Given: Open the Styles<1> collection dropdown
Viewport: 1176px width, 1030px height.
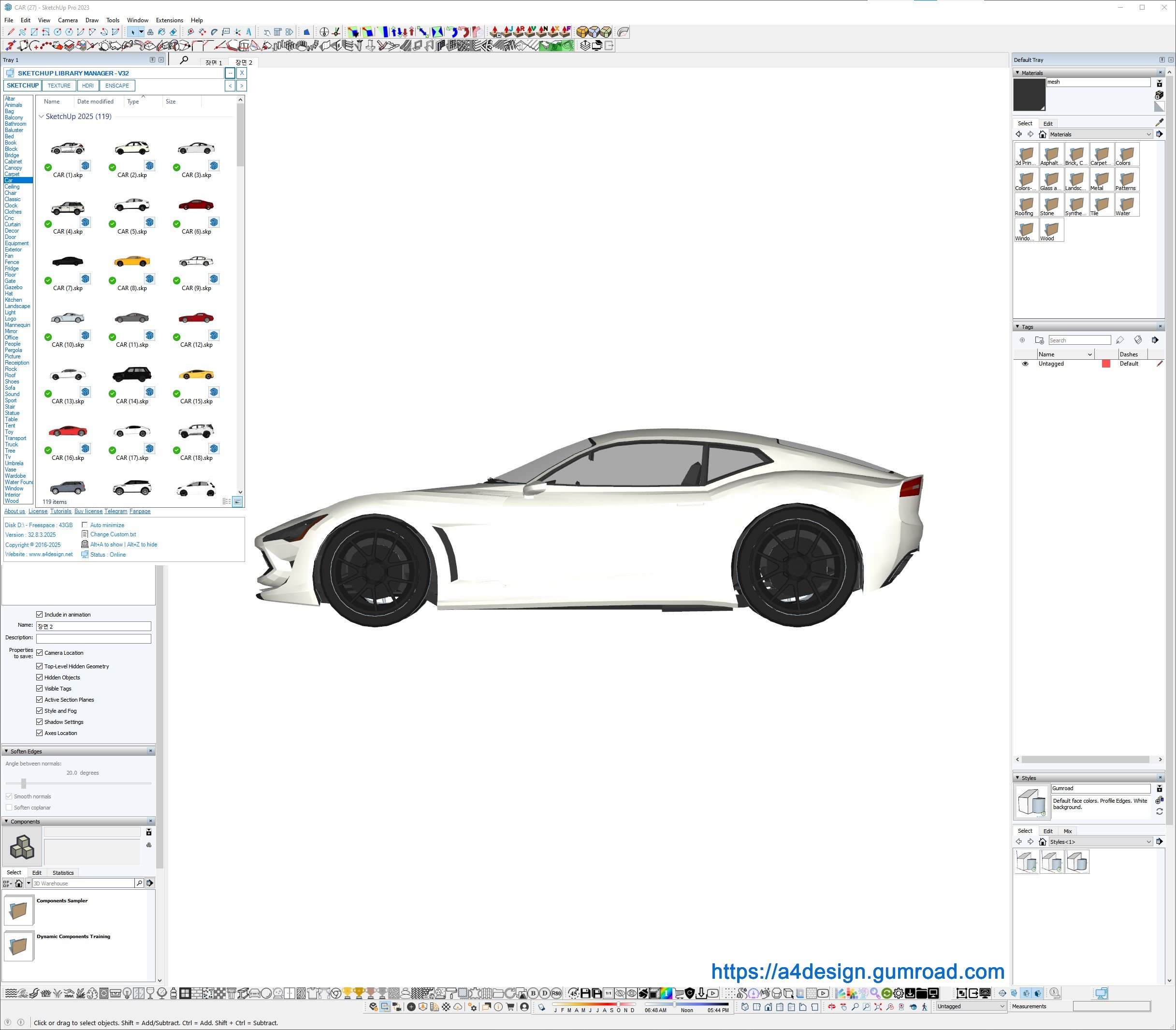Looking at the screenshot, I should (x=1148, y=841).
